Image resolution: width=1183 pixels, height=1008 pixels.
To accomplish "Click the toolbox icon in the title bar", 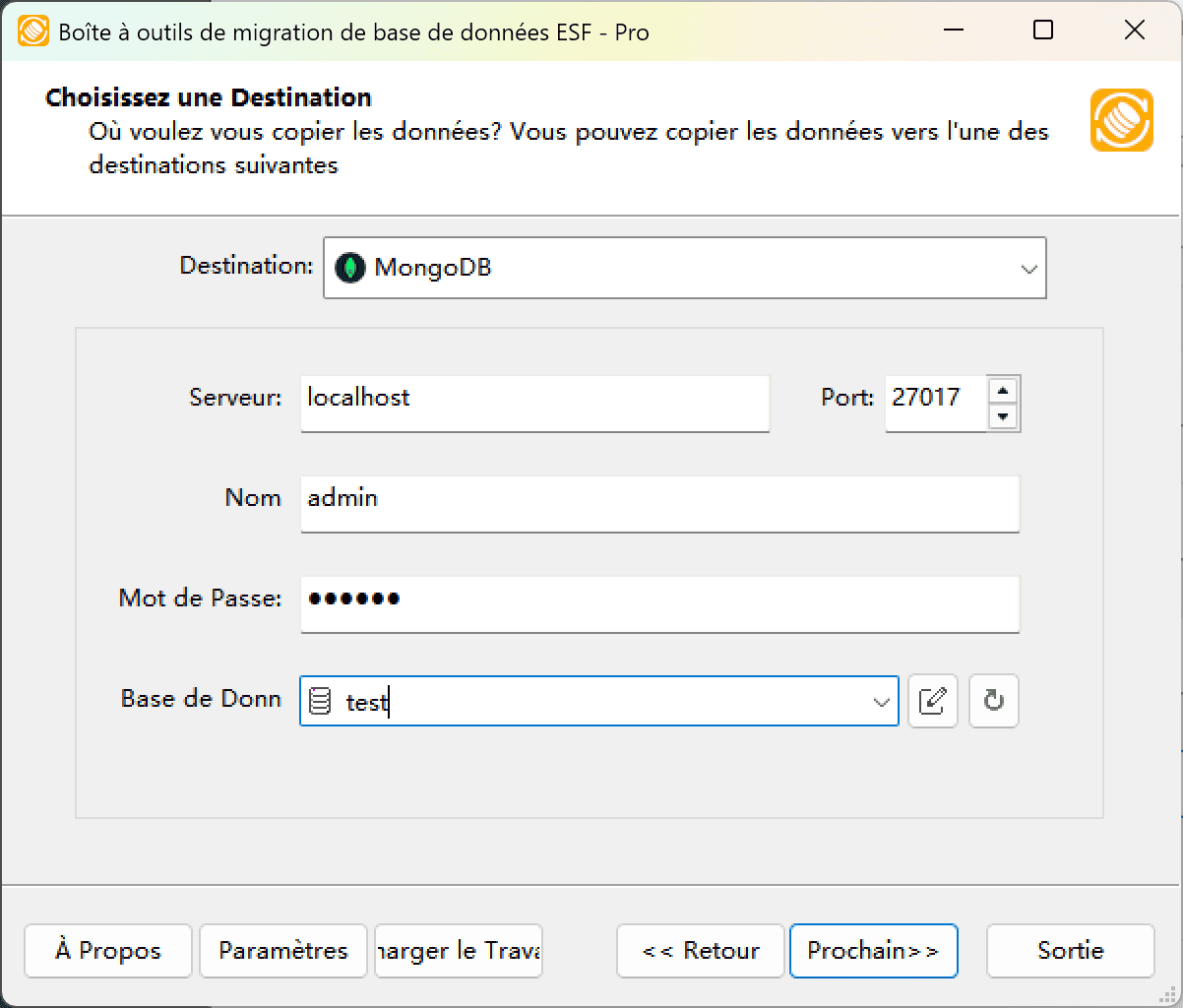I will (32, 31).
